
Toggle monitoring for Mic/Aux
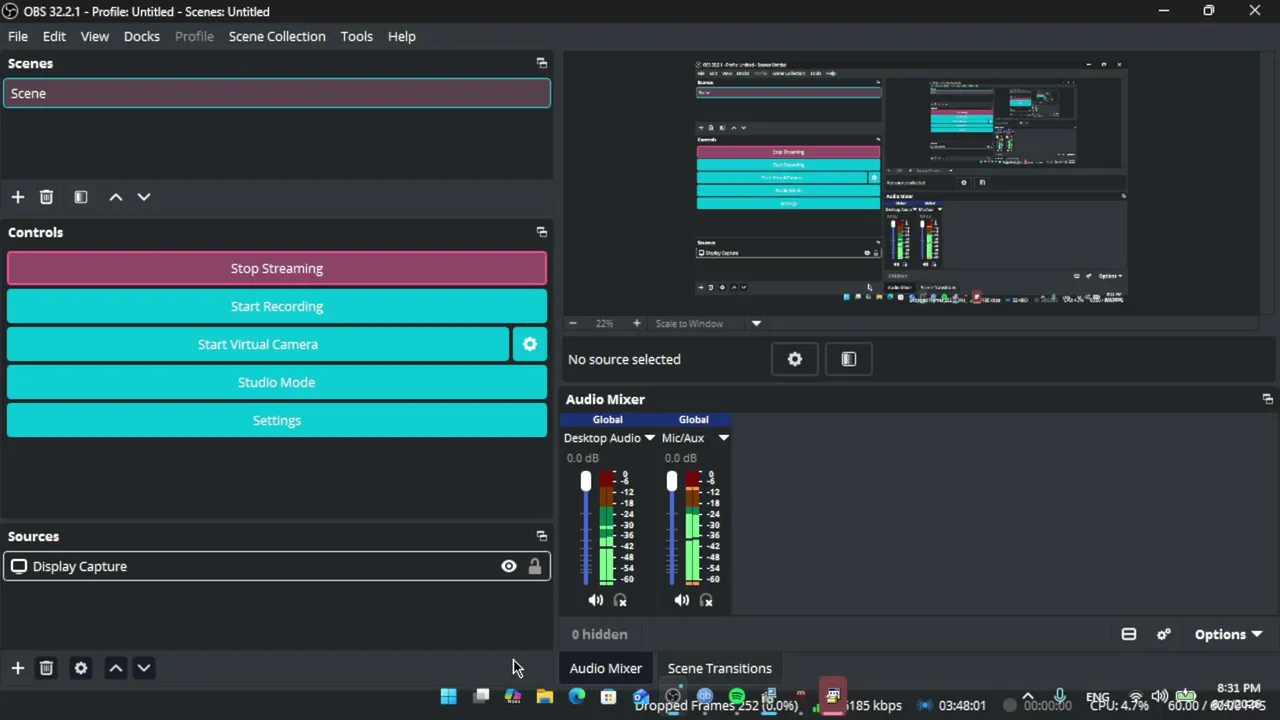(706, 600)
